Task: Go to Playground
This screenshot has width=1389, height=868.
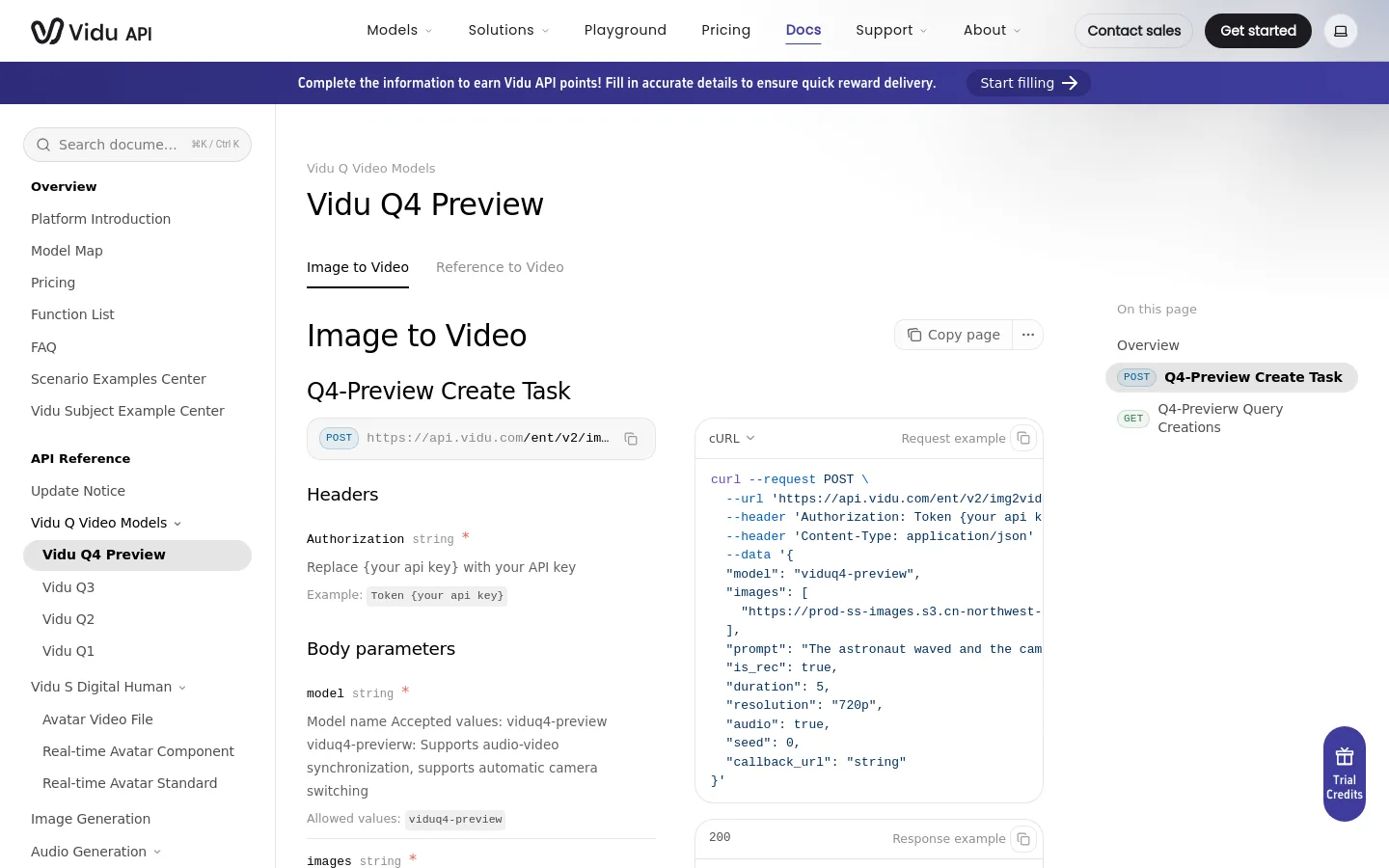Action: click(x=625, y=30)
